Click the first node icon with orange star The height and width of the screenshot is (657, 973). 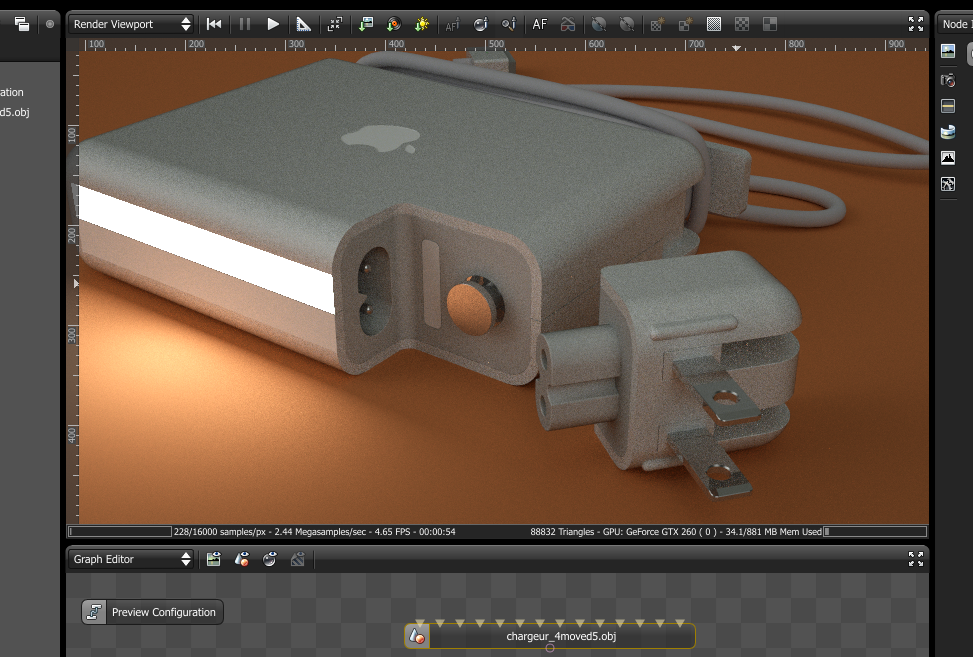click(x=657, y=24)
